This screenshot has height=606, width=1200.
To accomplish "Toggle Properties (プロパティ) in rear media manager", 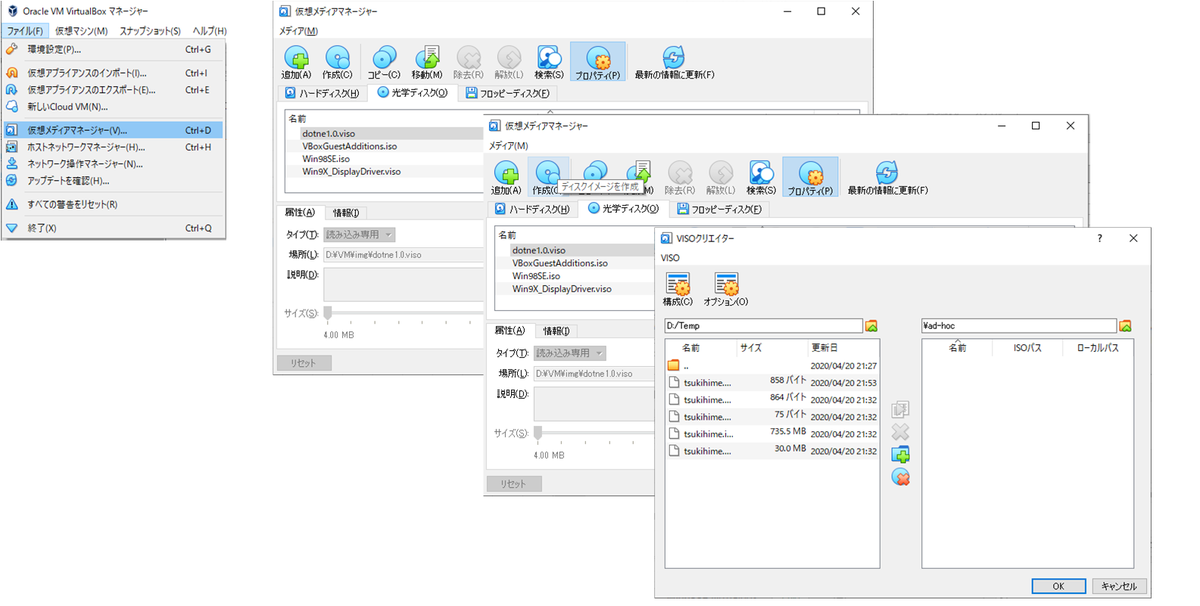I will coord(597,61).
